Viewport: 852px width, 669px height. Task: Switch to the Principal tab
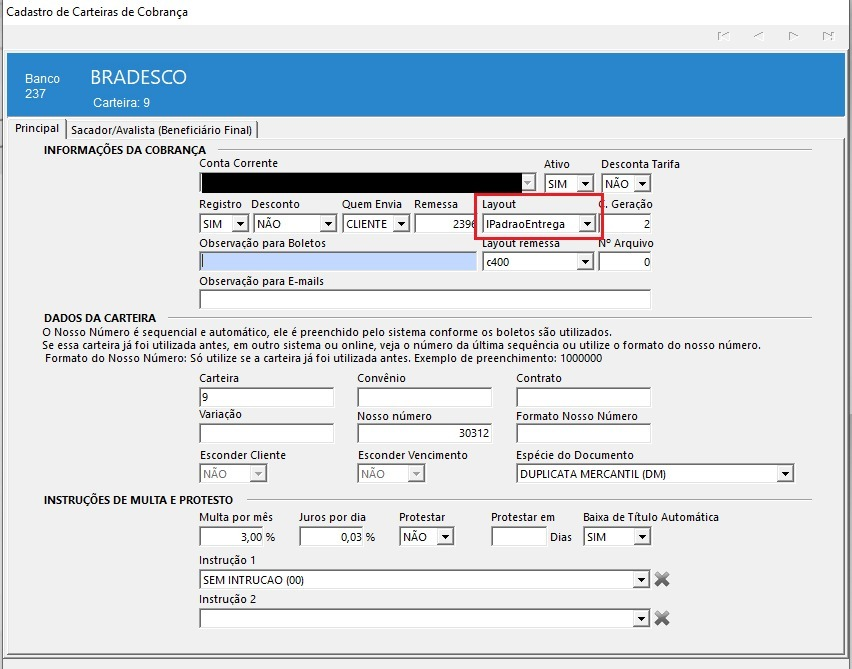[x=37, y=128]
